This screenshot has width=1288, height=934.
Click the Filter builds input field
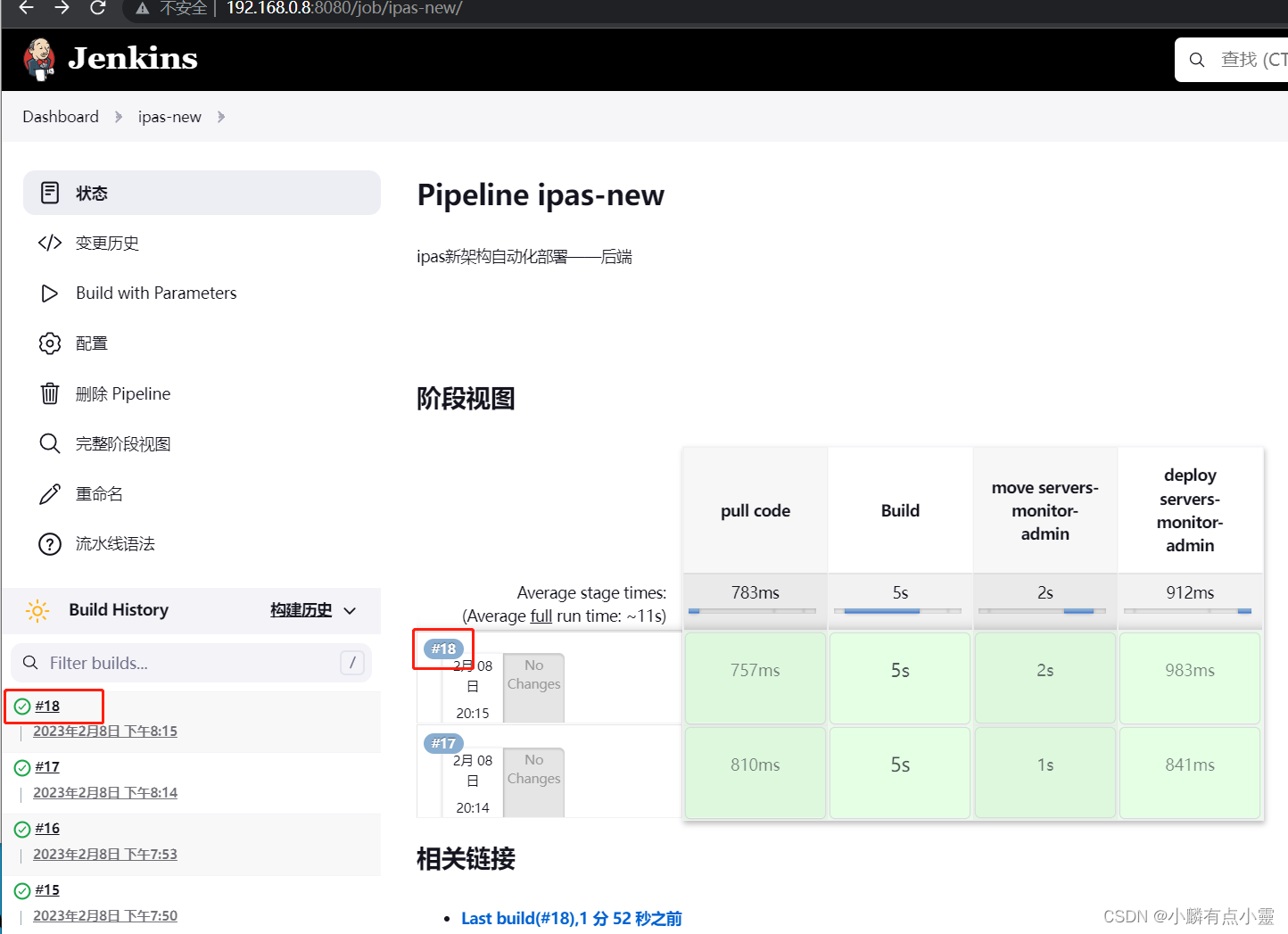(x=191, y=663)
